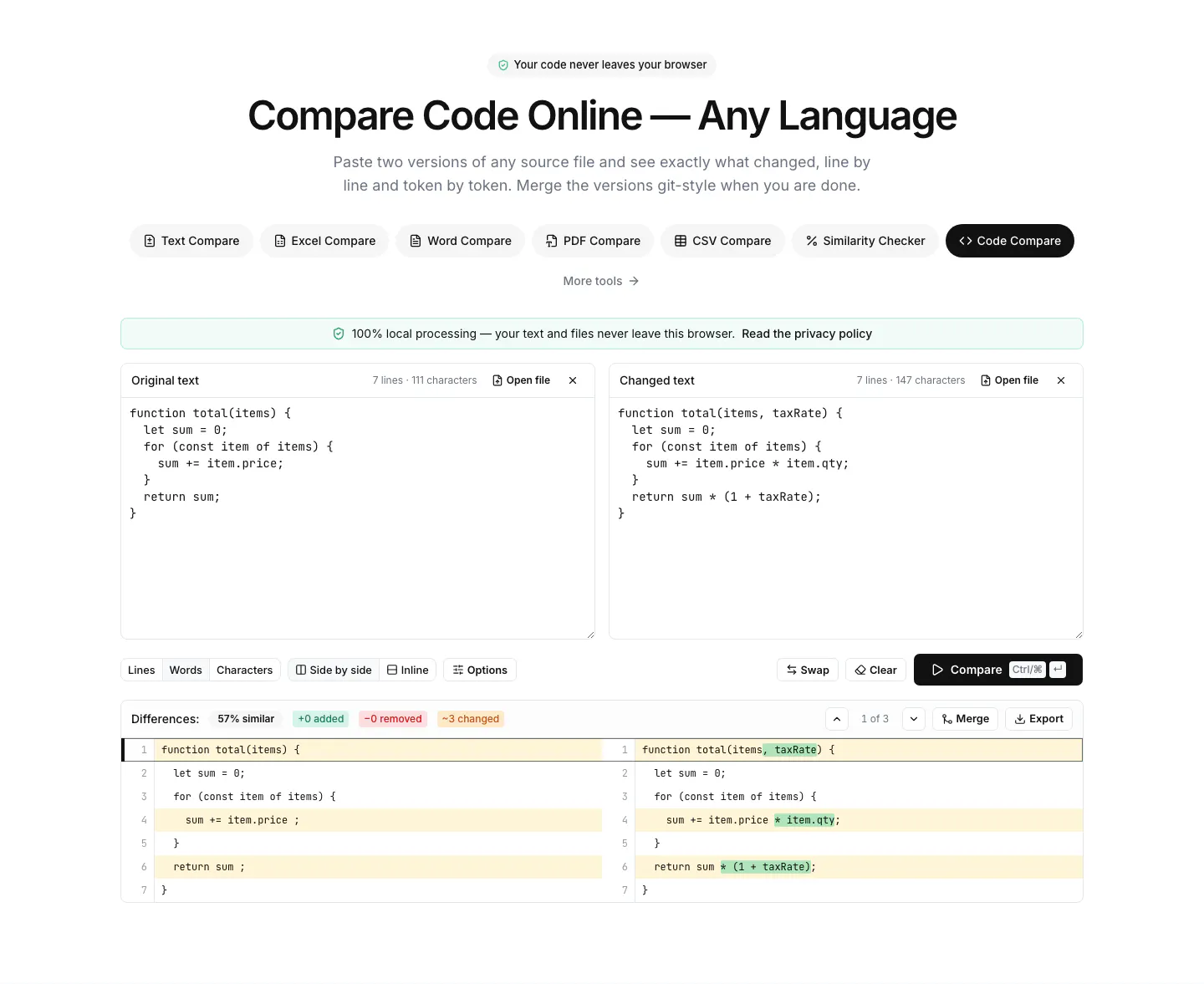Viewport: 1204px width, 984px height.
Task: Click the Ctrl/⌘ shortcut hint
Action: coord(1028,670)
